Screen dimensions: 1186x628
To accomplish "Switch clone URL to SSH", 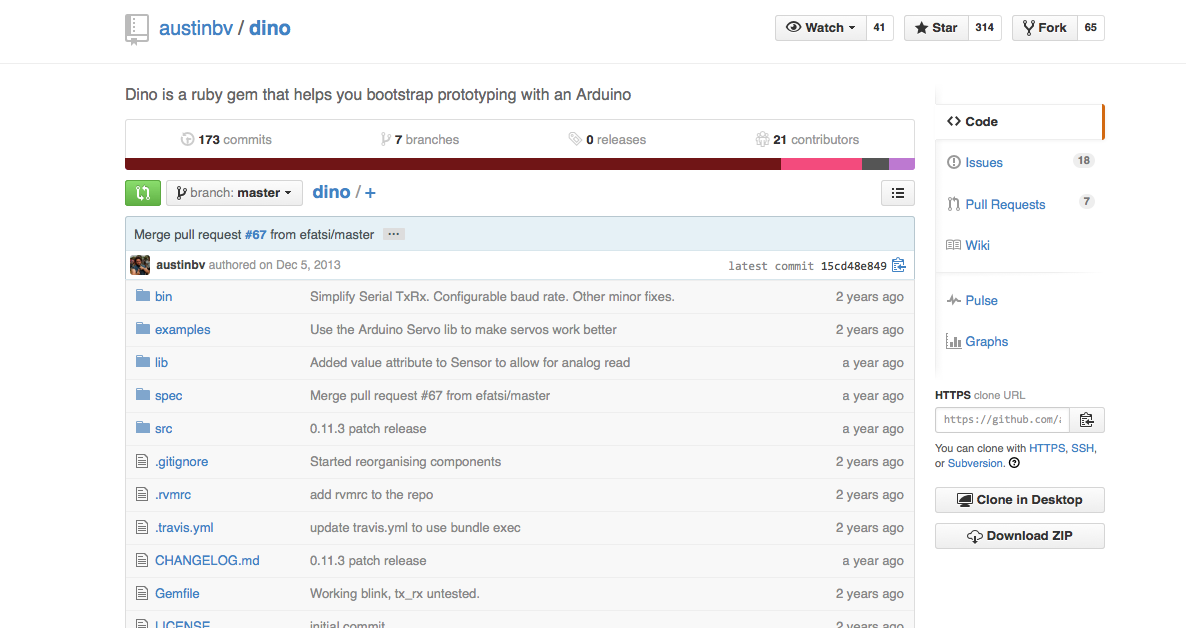I will 1082,448.
